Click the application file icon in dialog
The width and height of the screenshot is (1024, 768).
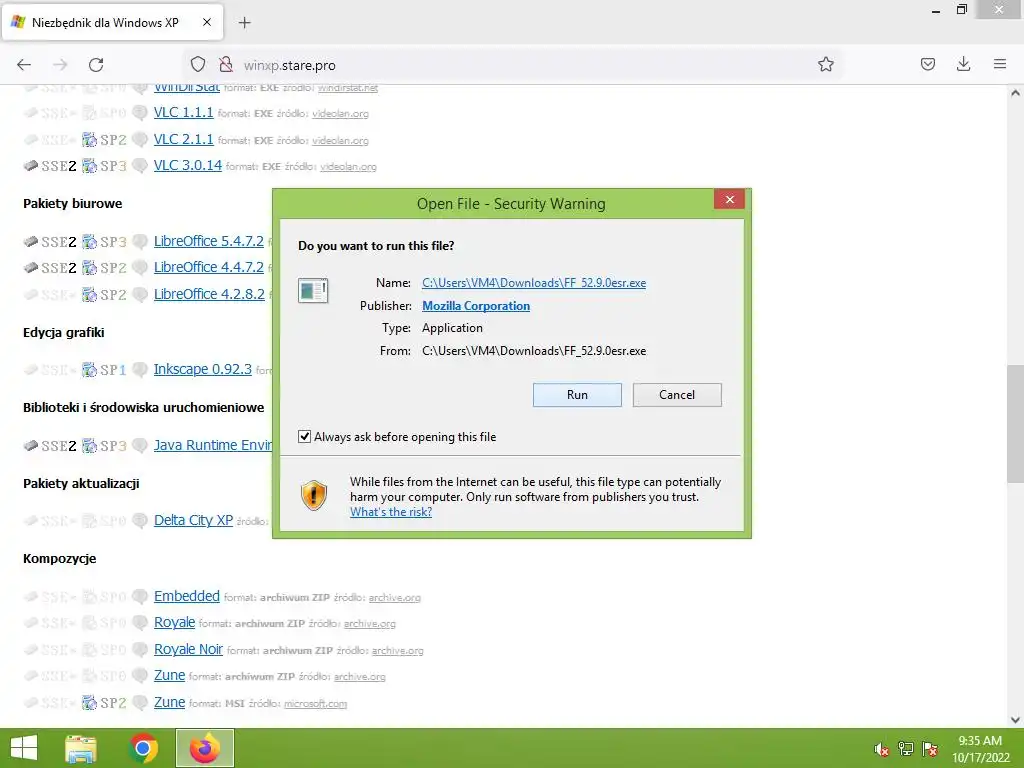(313, 290)
